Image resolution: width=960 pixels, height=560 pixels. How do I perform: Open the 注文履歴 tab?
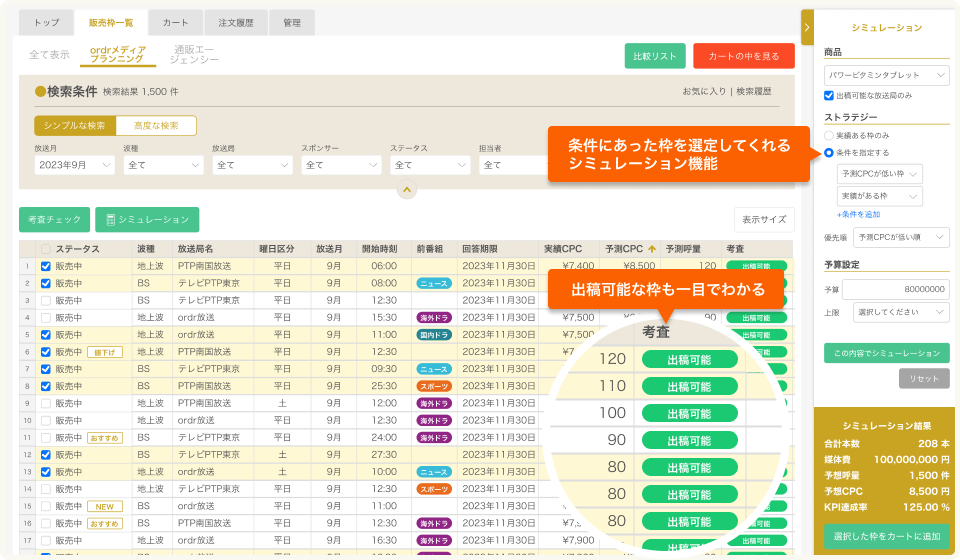tap(234, 22)
